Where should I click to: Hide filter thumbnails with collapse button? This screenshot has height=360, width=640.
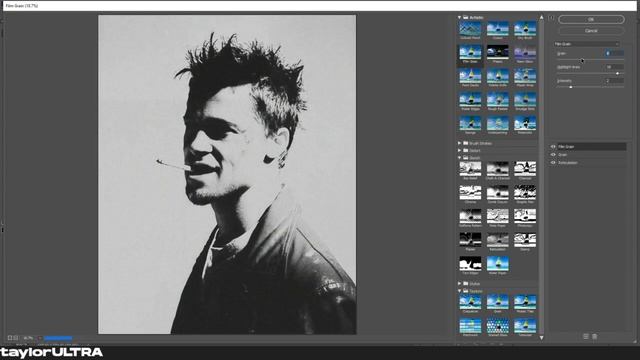click(551, 18)
